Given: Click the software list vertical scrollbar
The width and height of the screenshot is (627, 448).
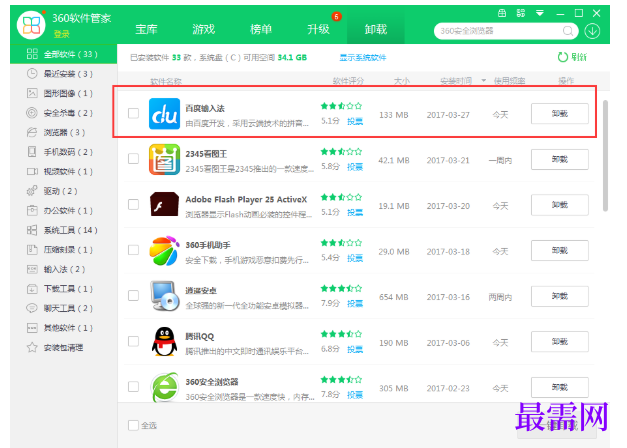Looking at the screenshot, I should click(605, 156).
